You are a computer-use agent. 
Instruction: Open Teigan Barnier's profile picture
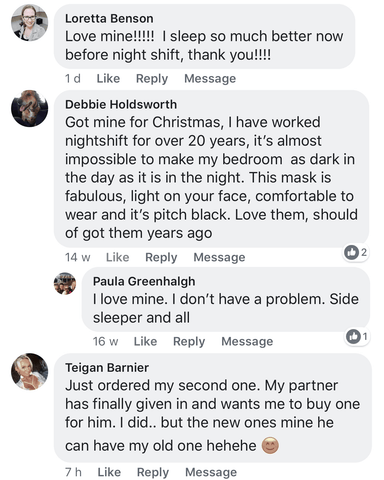pos(30,371)
